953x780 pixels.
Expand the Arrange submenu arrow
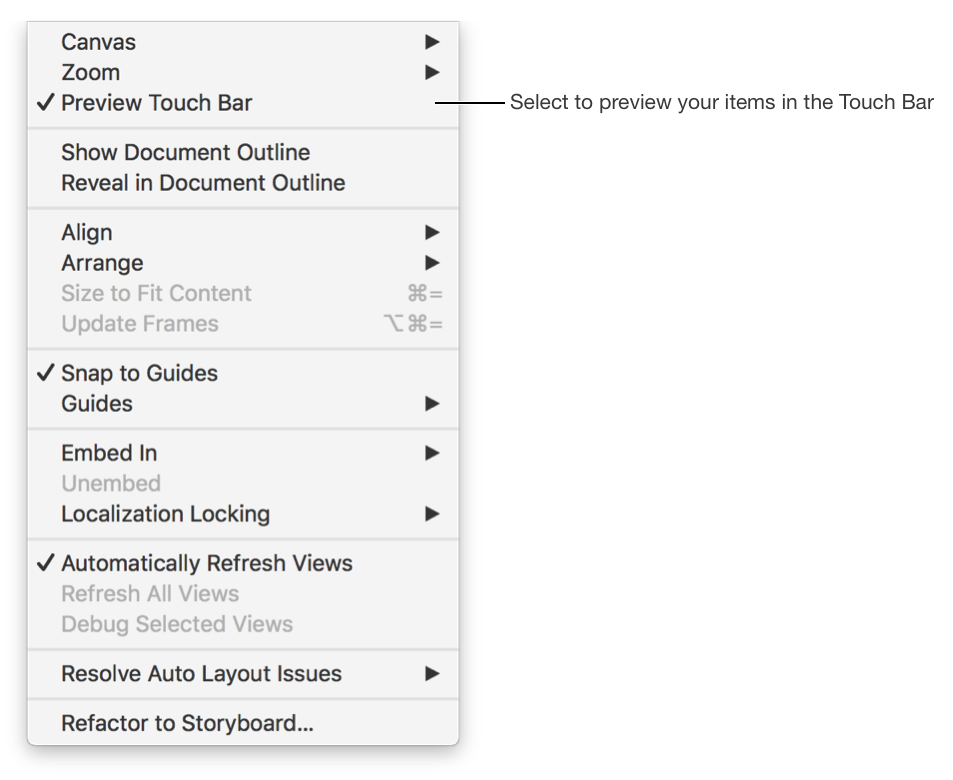[431, 263]
